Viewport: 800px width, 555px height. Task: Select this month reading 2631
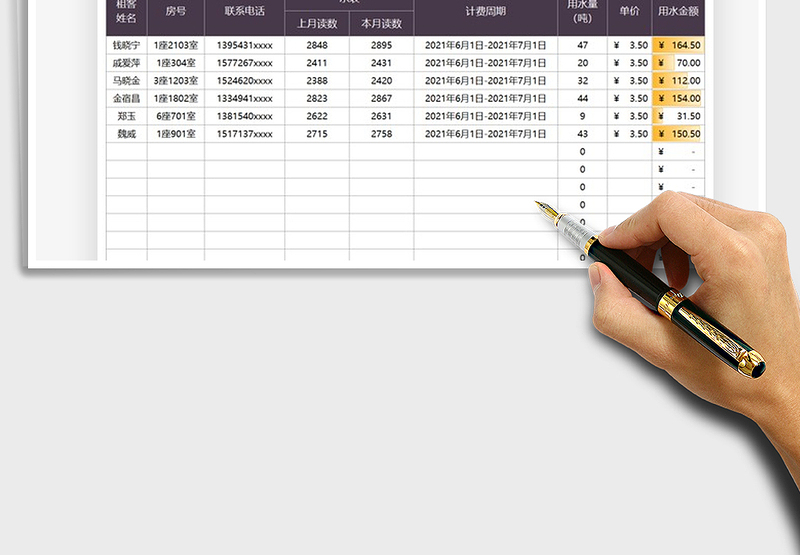tap(381, 116)
